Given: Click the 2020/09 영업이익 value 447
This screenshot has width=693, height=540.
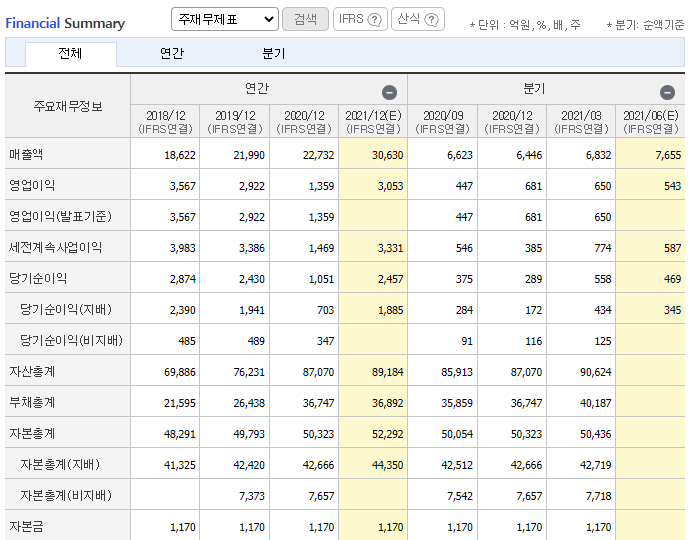Looking at the screenshot, I should (464, 186).
